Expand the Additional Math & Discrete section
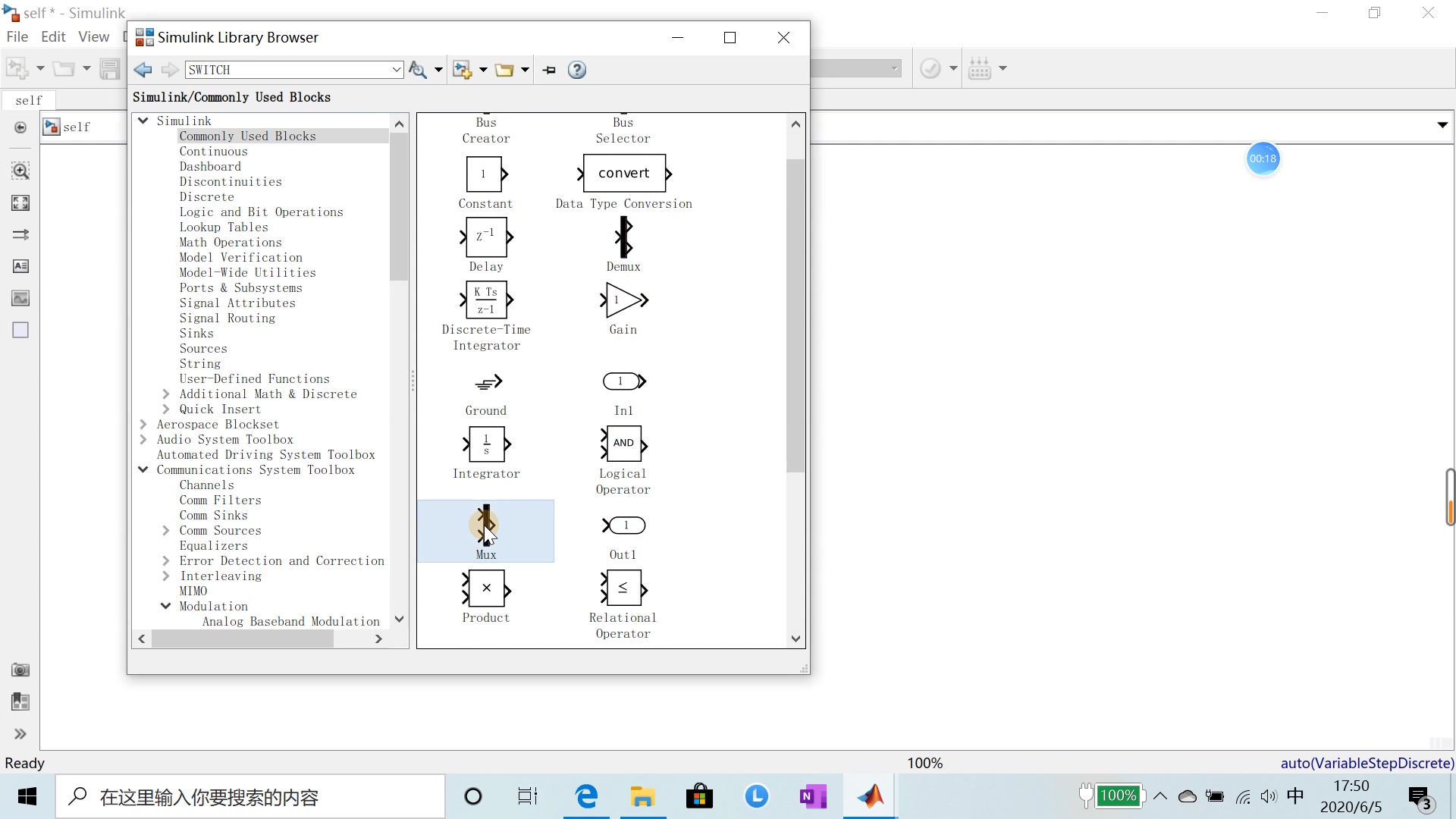This screenshot has width=1456, height=819. tap(166, 393)
